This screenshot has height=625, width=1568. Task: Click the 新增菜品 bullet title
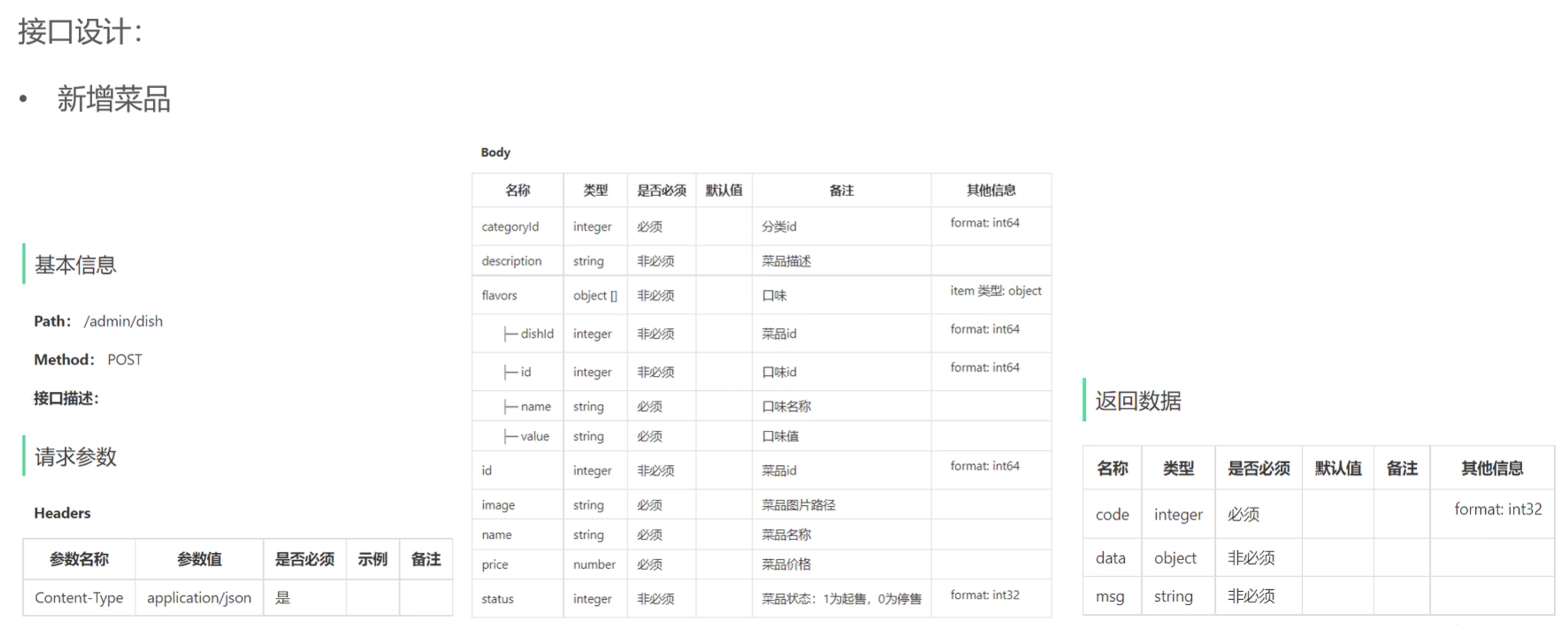(113, 99)
